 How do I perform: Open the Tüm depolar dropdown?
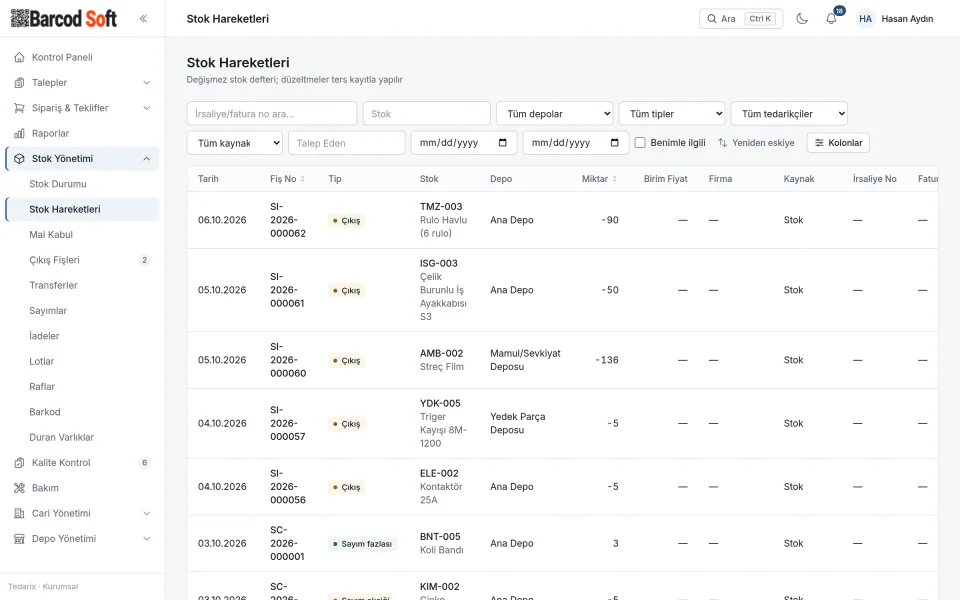click(555, 113)
